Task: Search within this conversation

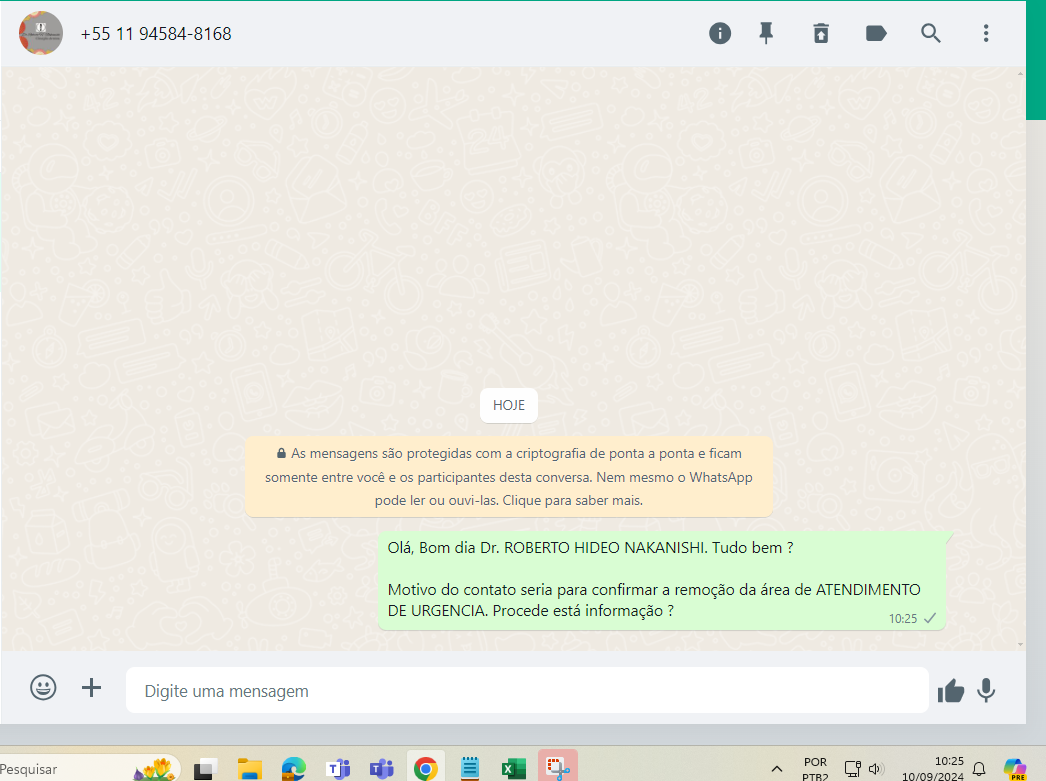Action: 931,33
